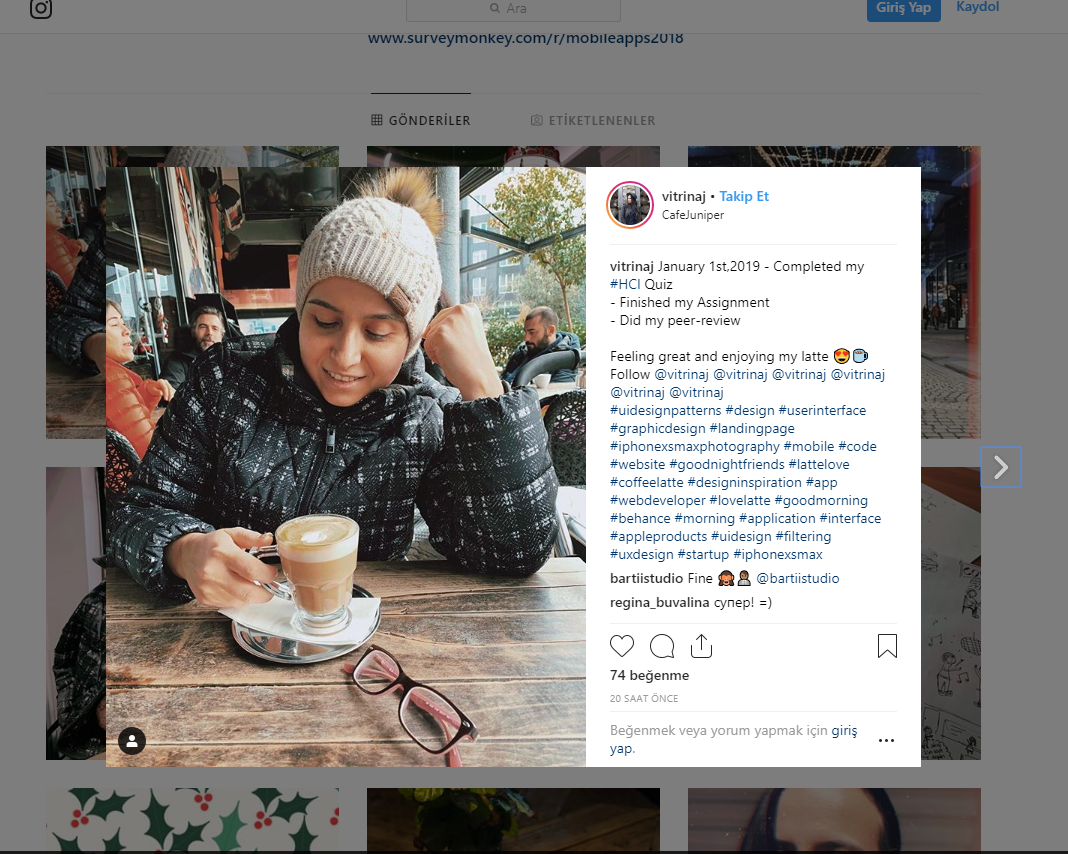Open the #lattelove hashtag
This screenshot has height=854, width=1068.
coord(819,464)
